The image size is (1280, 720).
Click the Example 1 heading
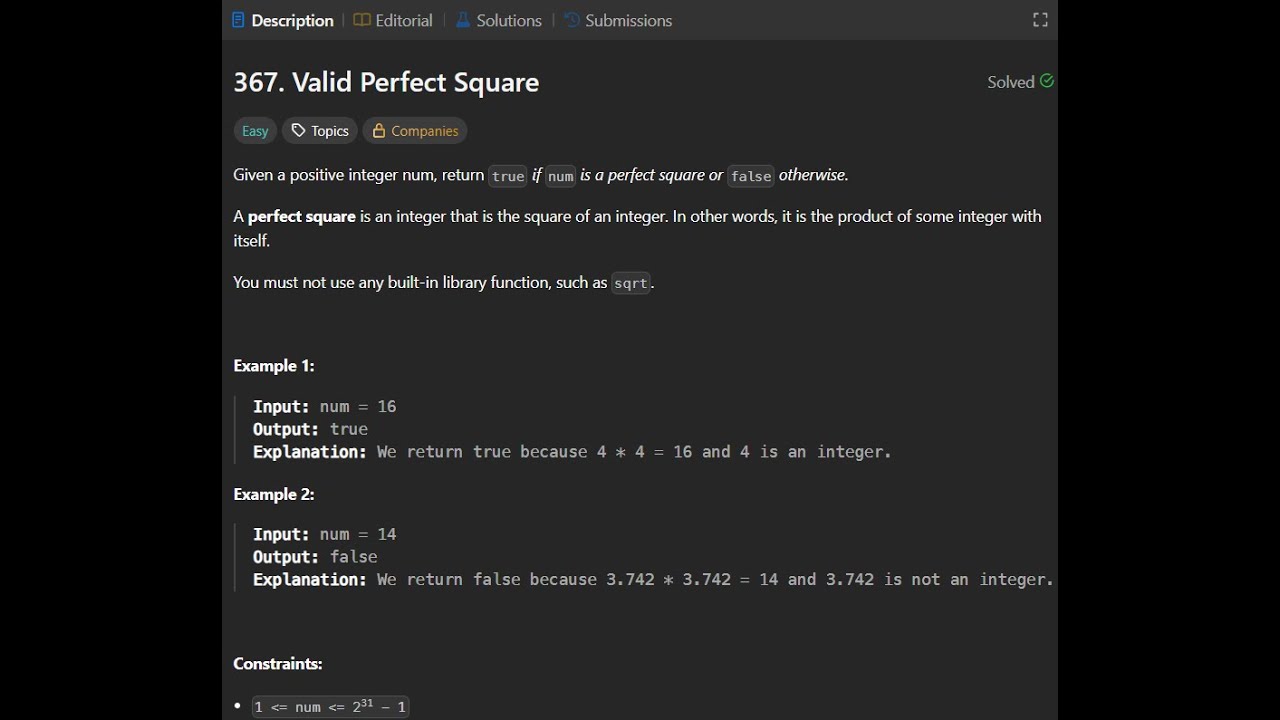[x=274, y=366]
